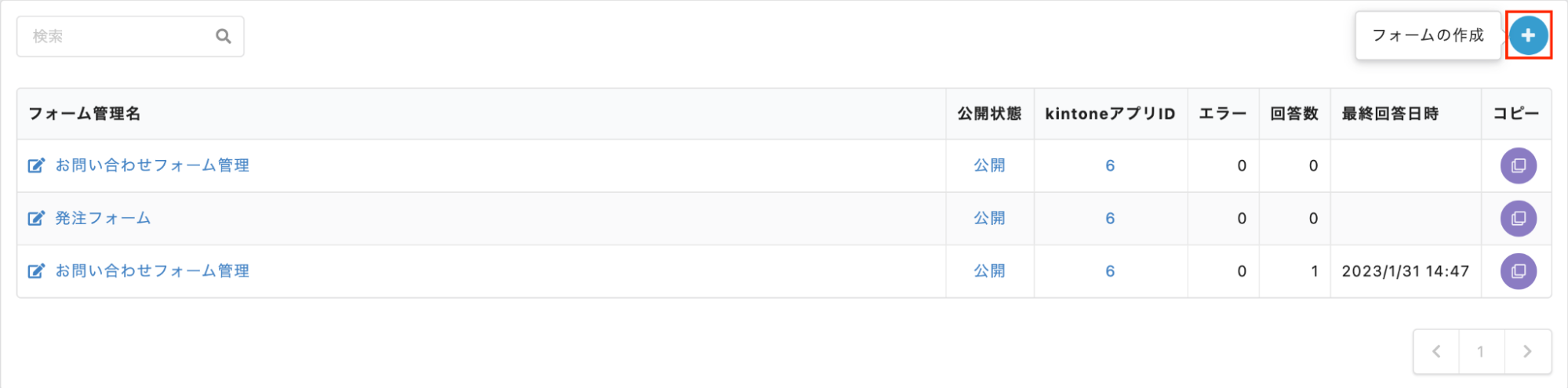Open first お問い合わせフォーム管理 link

pyautogui.click(x=152, y=166)
